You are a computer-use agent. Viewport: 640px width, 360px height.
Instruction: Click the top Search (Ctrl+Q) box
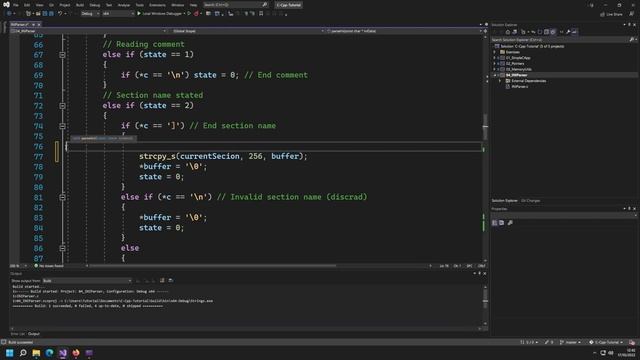(x=236, y=5)
